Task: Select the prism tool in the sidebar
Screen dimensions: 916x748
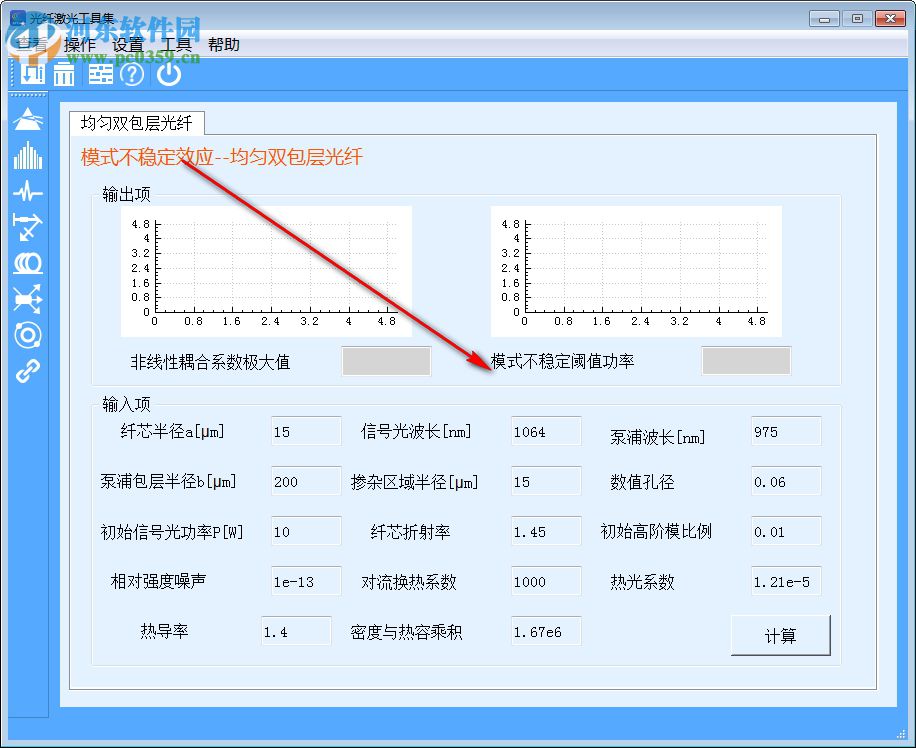Action: point(27,120)
